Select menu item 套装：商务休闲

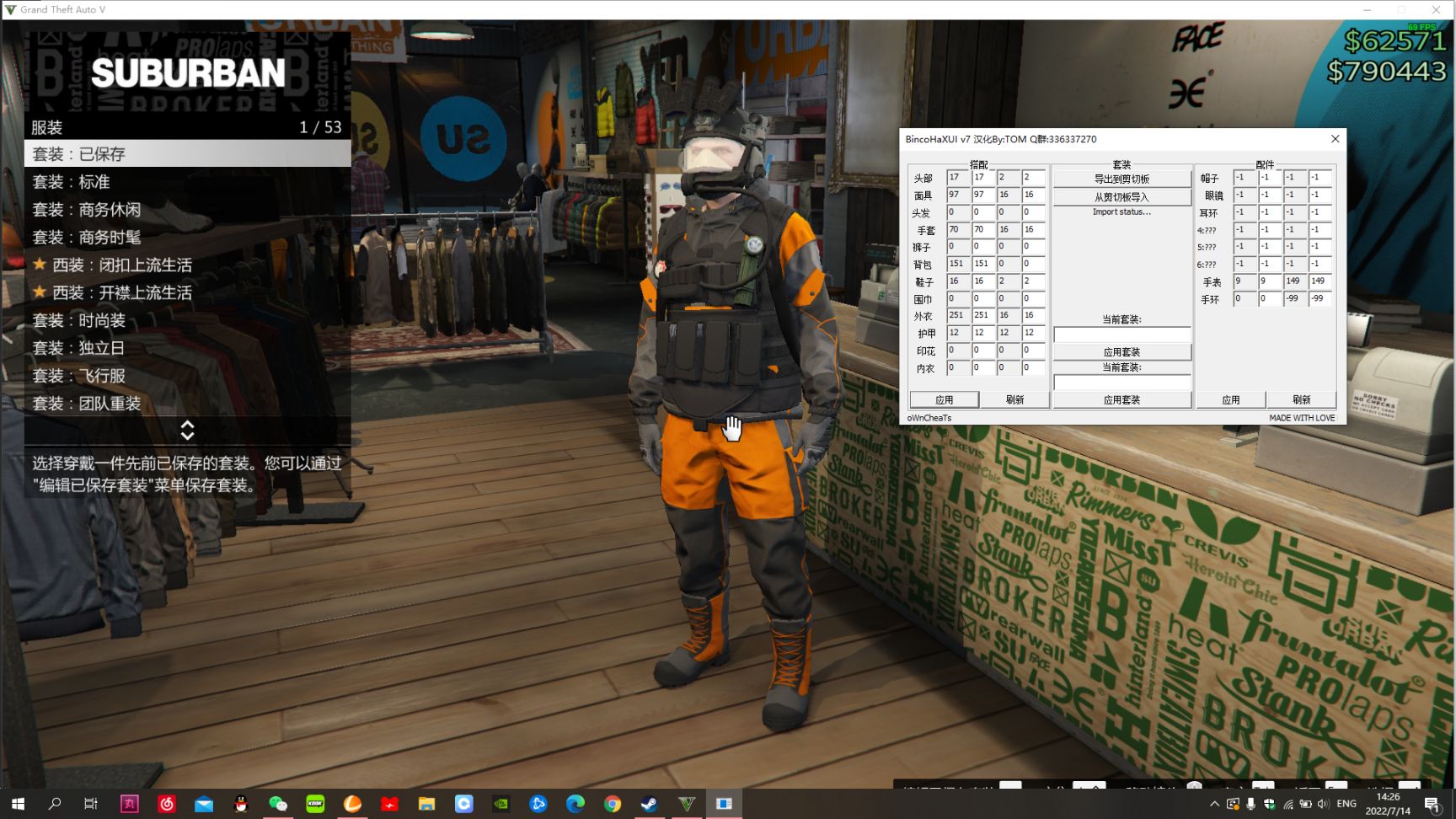[x=188, y=209]
